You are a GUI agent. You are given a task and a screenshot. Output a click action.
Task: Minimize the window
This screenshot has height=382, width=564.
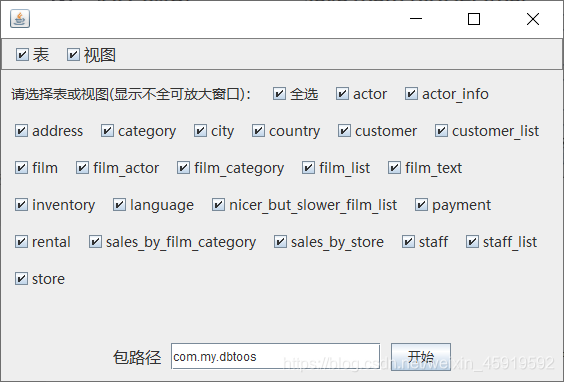click(416, 19)
